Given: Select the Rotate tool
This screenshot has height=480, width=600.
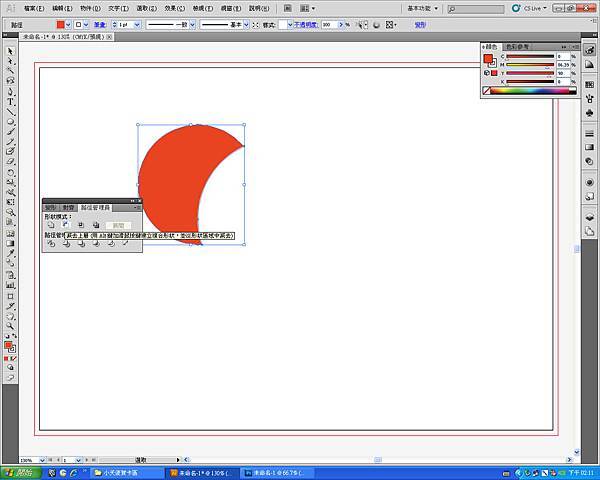Looking at the screenshot, I should point(10,172).
